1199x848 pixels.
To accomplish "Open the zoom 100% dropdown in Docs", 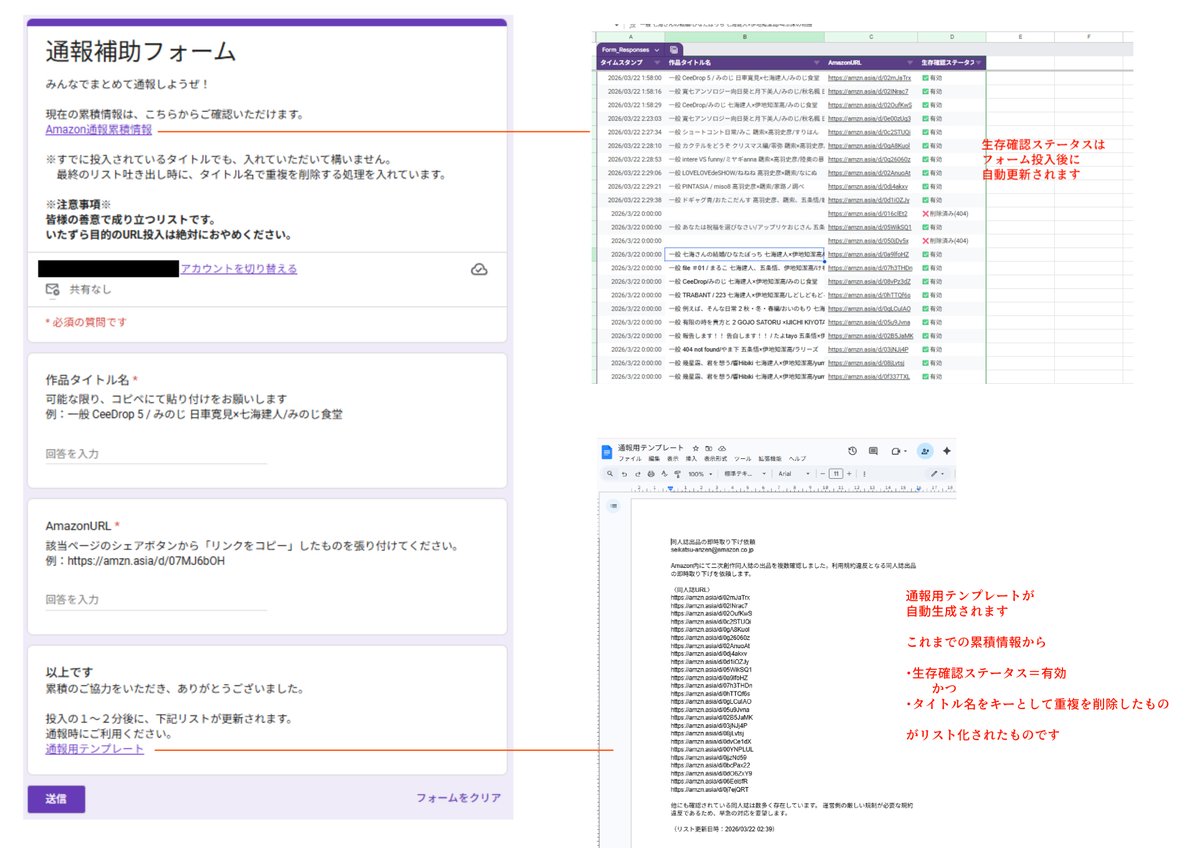I will (x=700, y=474).
